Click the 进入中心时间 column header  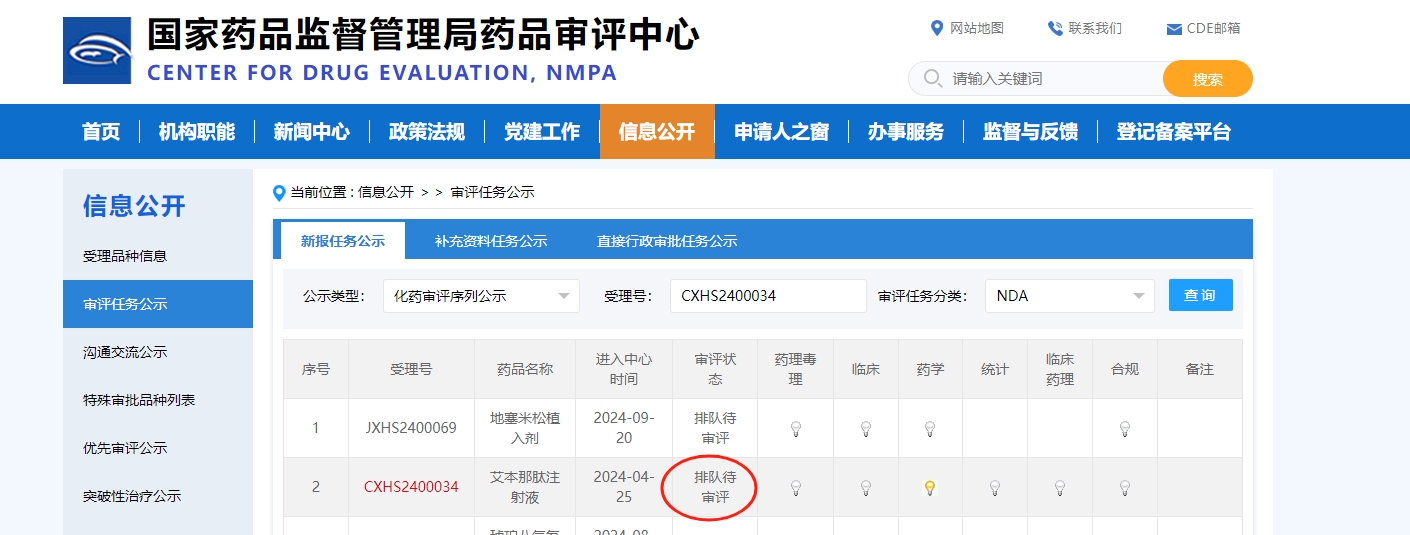tap(623, 369)
